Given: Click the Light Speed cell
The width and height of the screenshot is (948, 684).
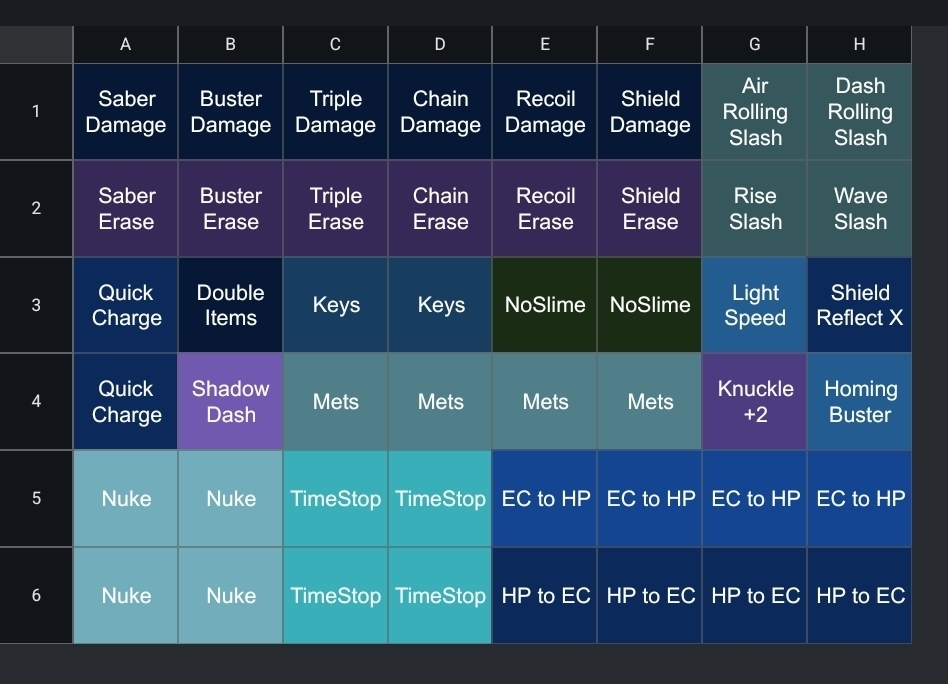Looking at the screenshot, I should pyautogui.click(x=755, y=305).
